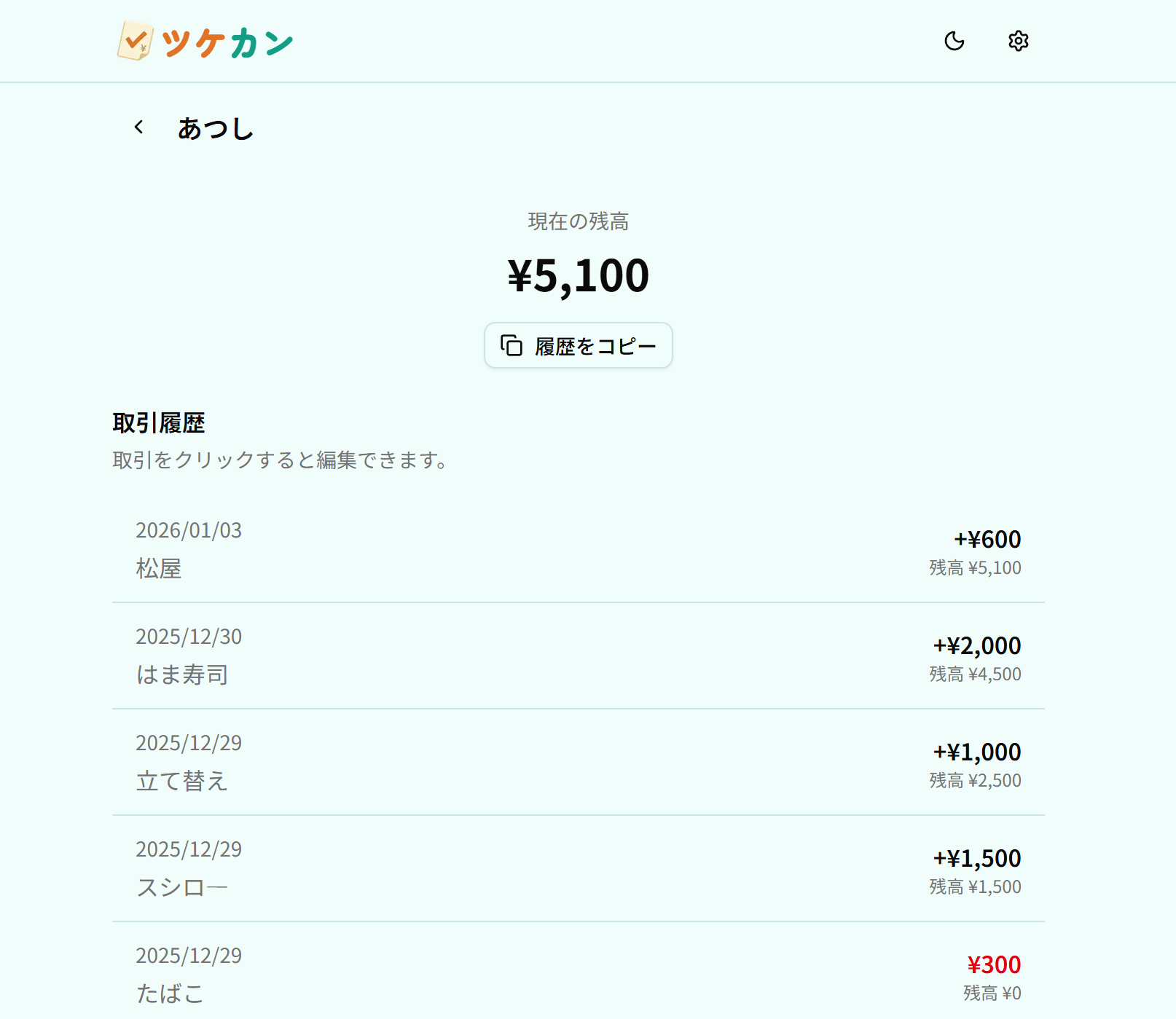
Task: Click the 残高 ¥4,500 text under はま寿司
Action: click(975, 674)
